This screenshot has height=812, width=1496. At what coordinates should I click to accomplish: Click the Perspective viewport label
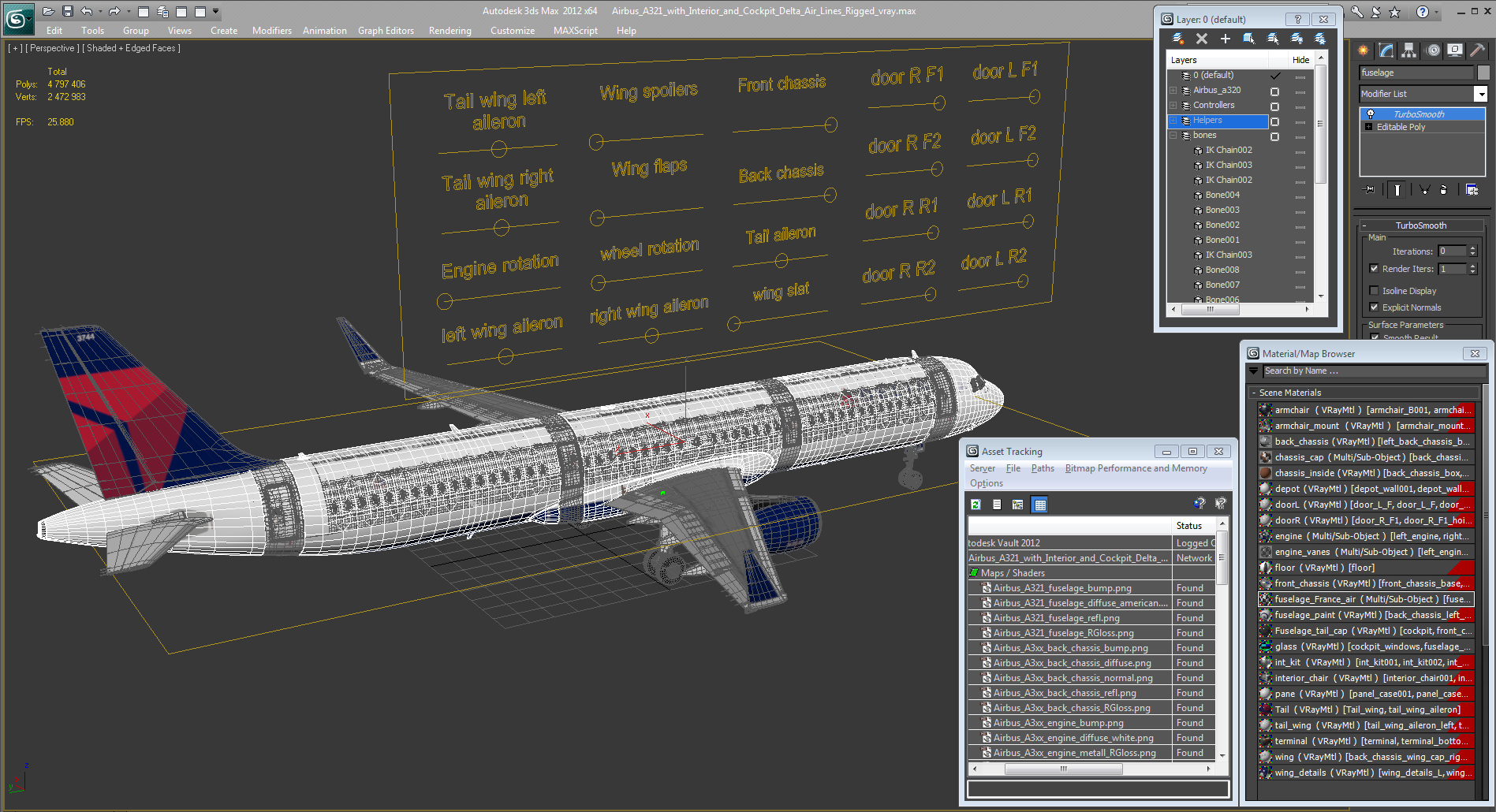tap(51, 48)
